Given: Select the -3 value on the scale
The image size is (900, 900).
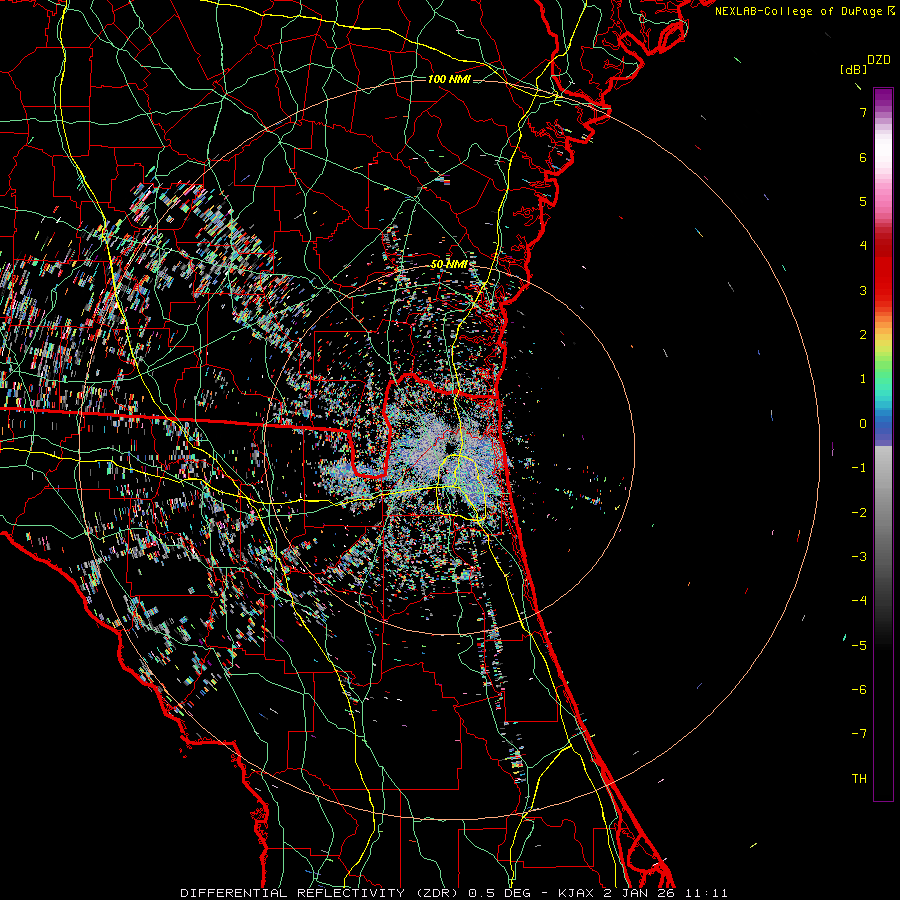Looking at the screenshot, I should [859, 557].
